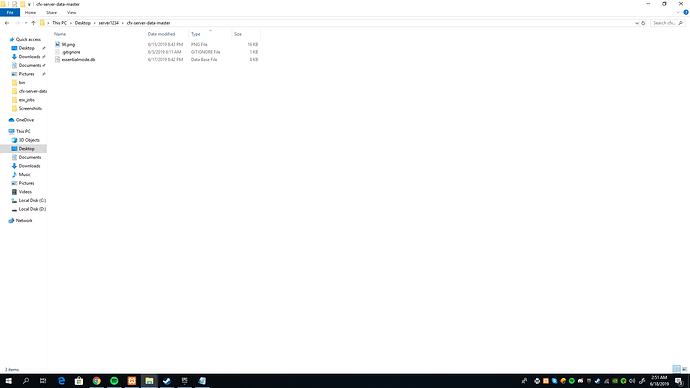Open the recent locations dropdown arrow

[x=26, y=23]
